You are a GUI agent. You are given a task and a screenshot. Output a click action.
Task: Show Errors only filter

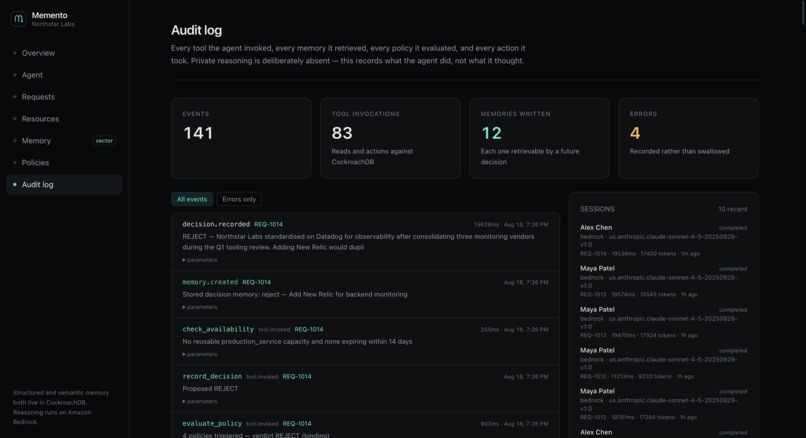[239, 199]
